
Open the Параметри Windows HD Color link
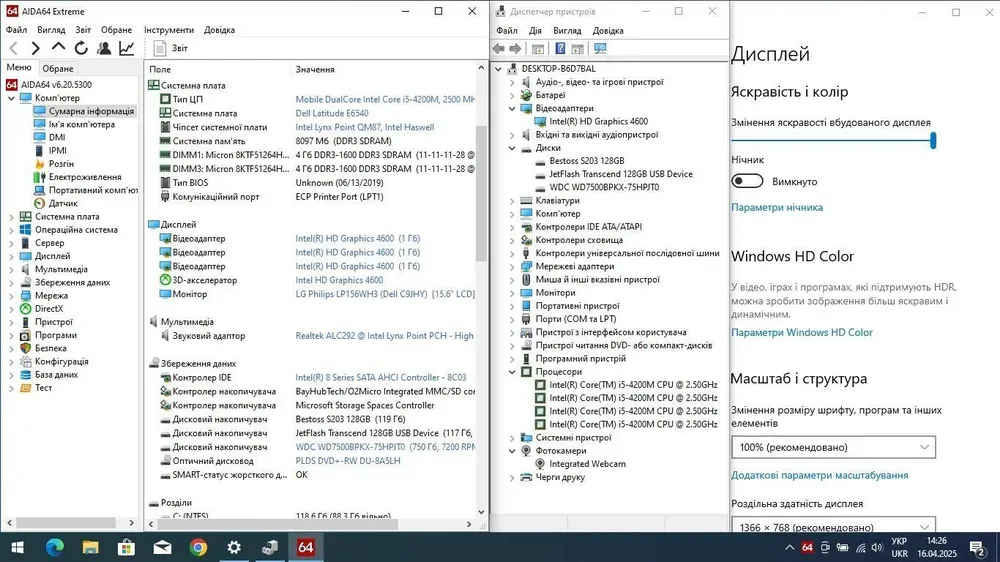[801, 332]
